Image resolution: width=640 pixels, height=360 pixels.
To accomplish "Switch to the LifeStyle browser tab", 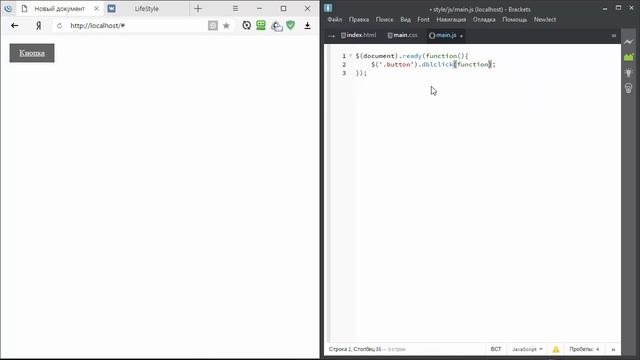I will point(147,9).
